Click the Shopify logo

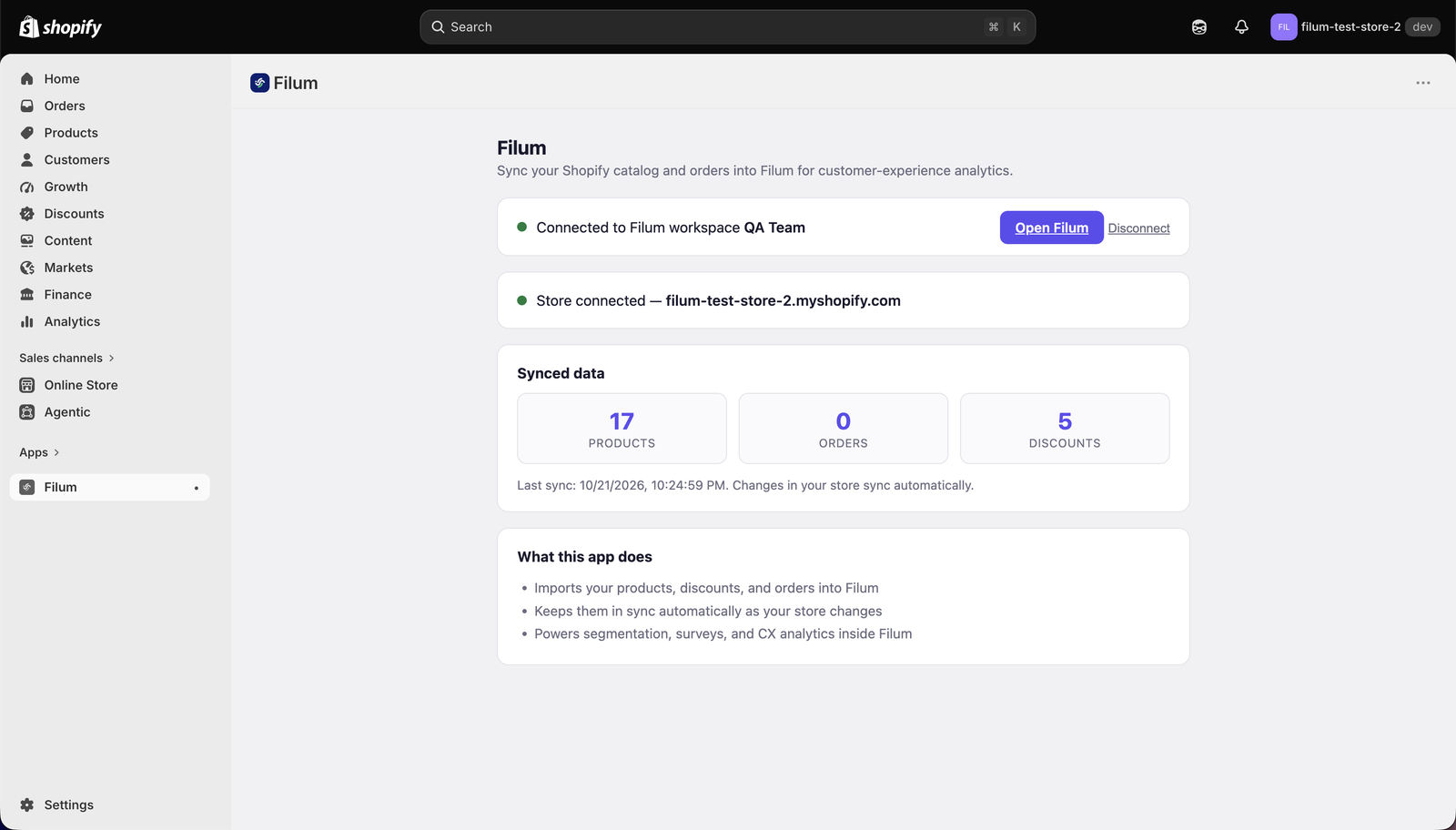tap(60, 27)
